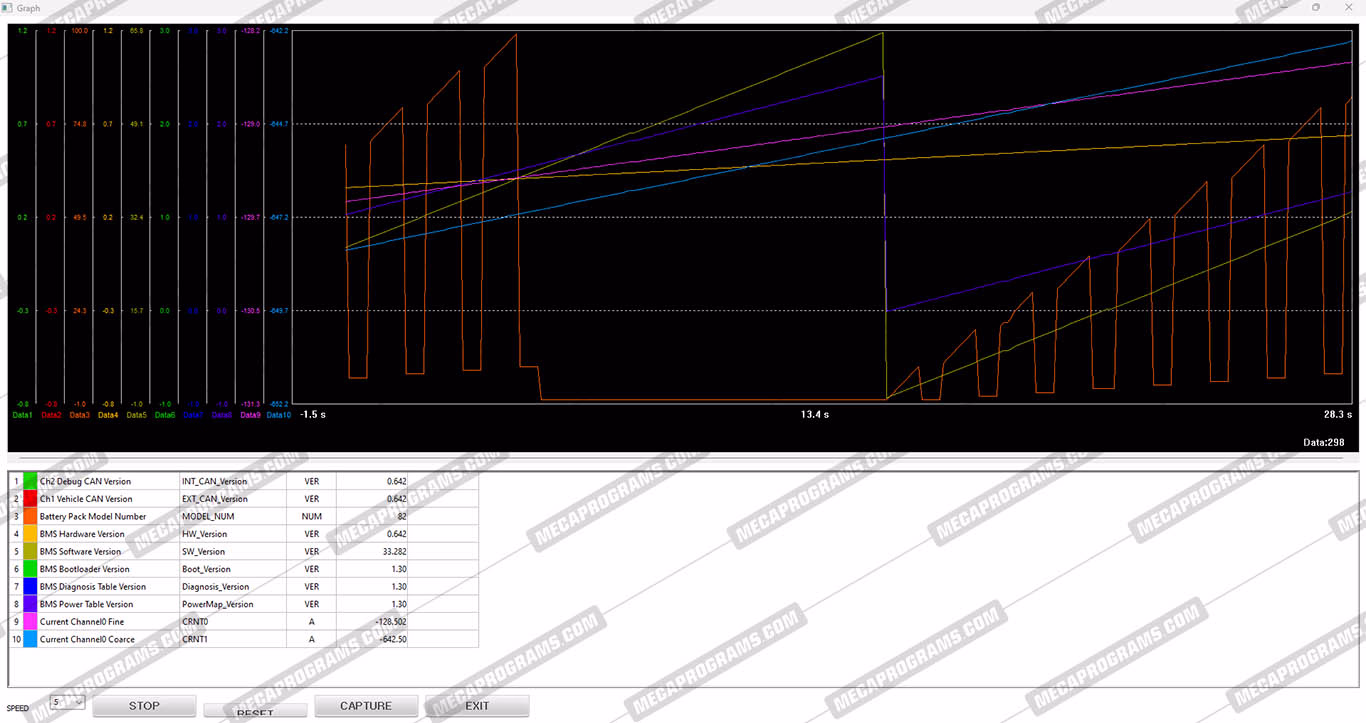Click the Data1 axis label
Screen dimensions: 1366x723
coord(22,414)
